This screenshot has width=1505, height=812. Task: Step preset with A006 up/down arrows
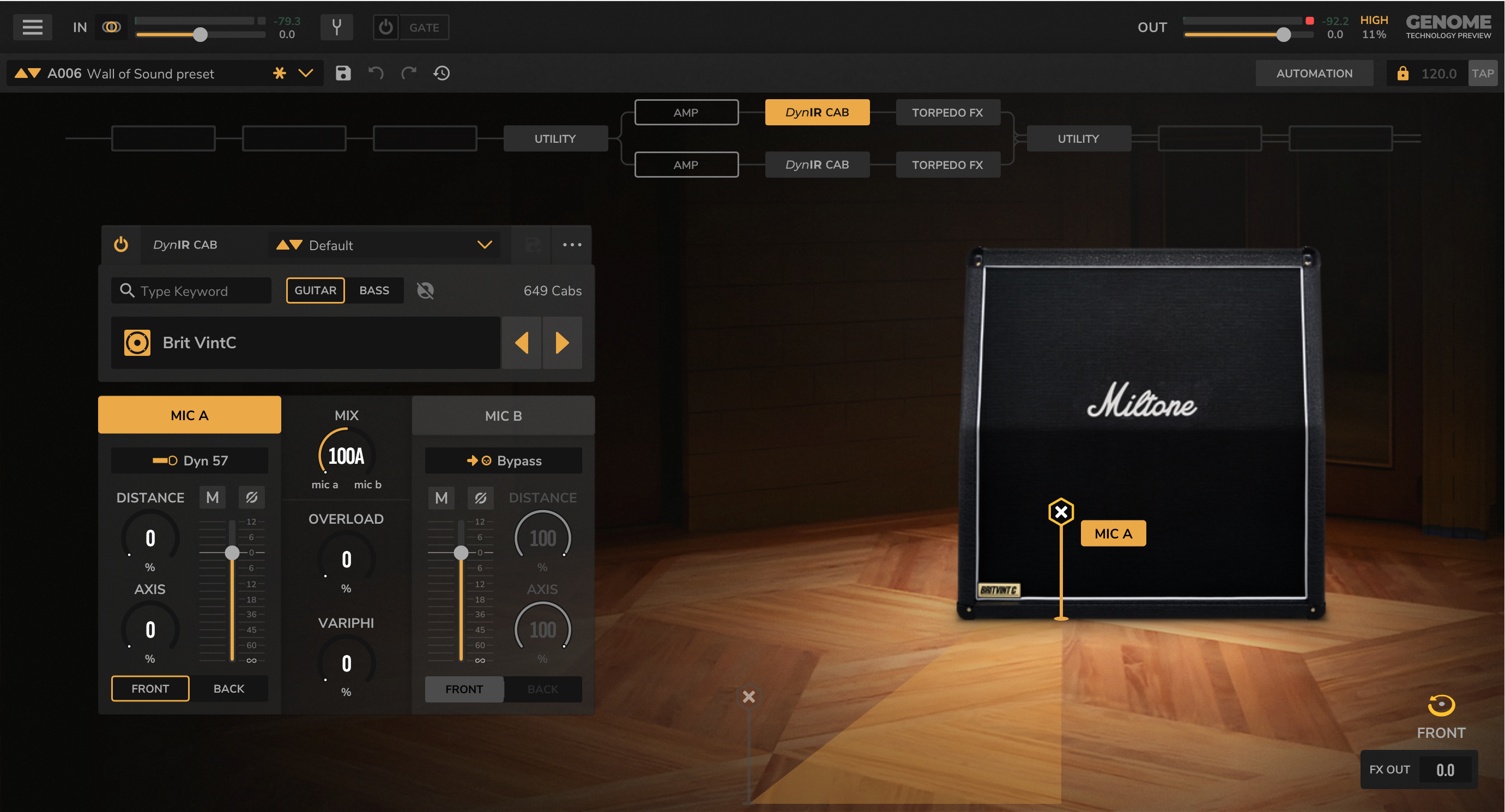tap(27, 73)
